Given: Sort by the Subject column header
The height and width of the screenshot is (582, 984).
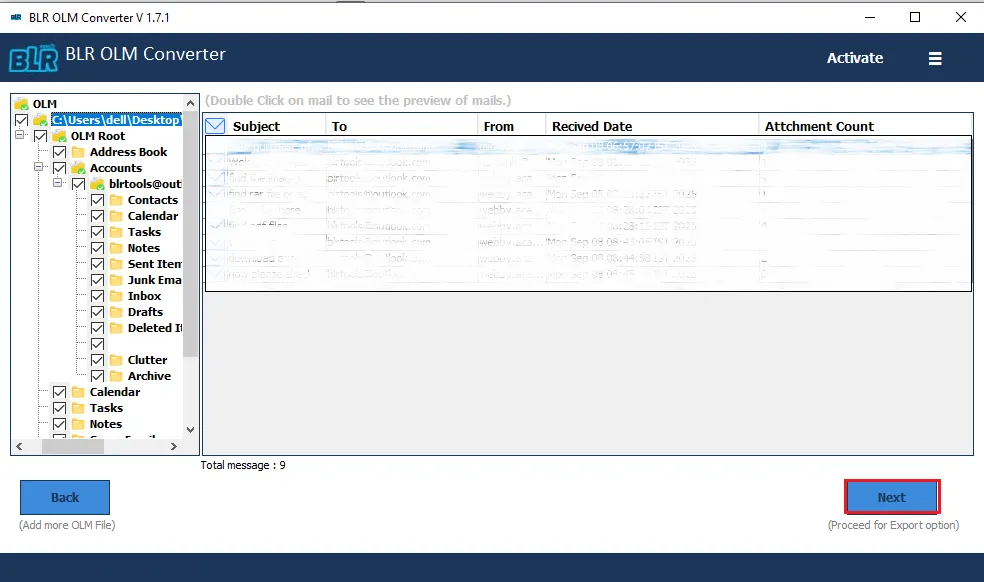Looking at the screenshot, I should 256,126.
